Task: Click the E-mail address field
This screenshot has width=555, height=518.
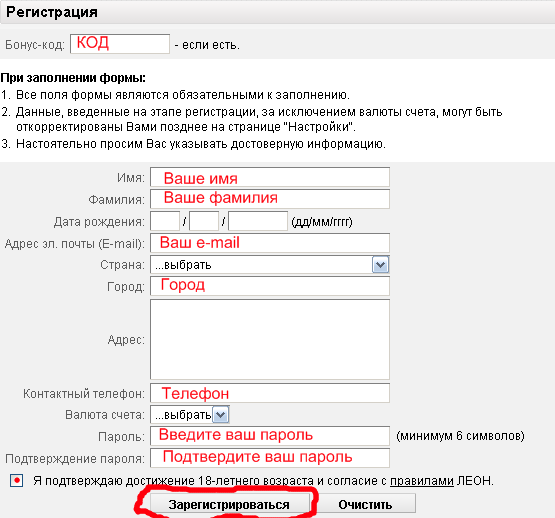Action: [270, 243]
